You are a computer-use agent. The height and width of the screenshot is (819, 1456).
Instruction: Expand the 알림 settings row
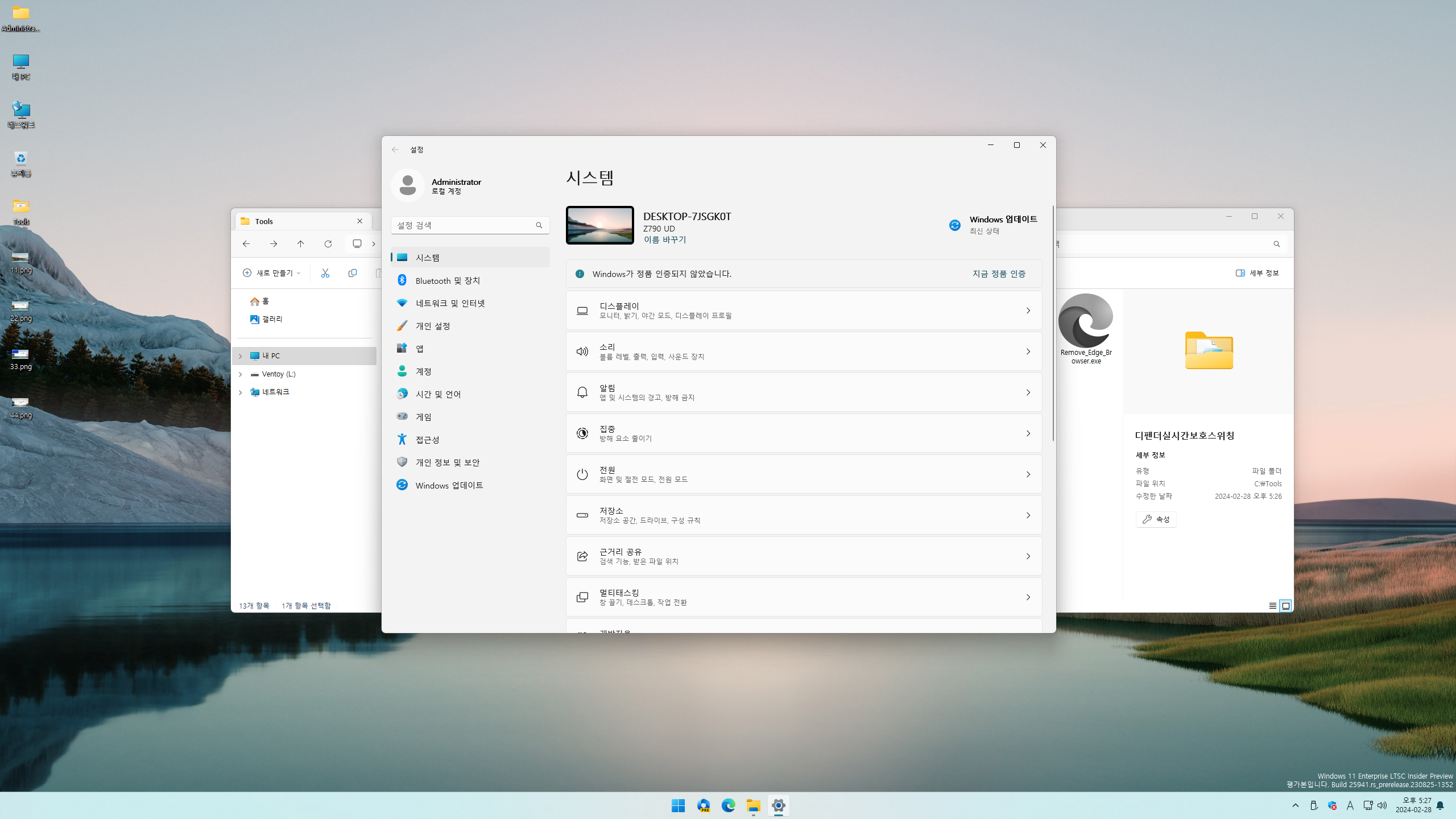(804, 392)
